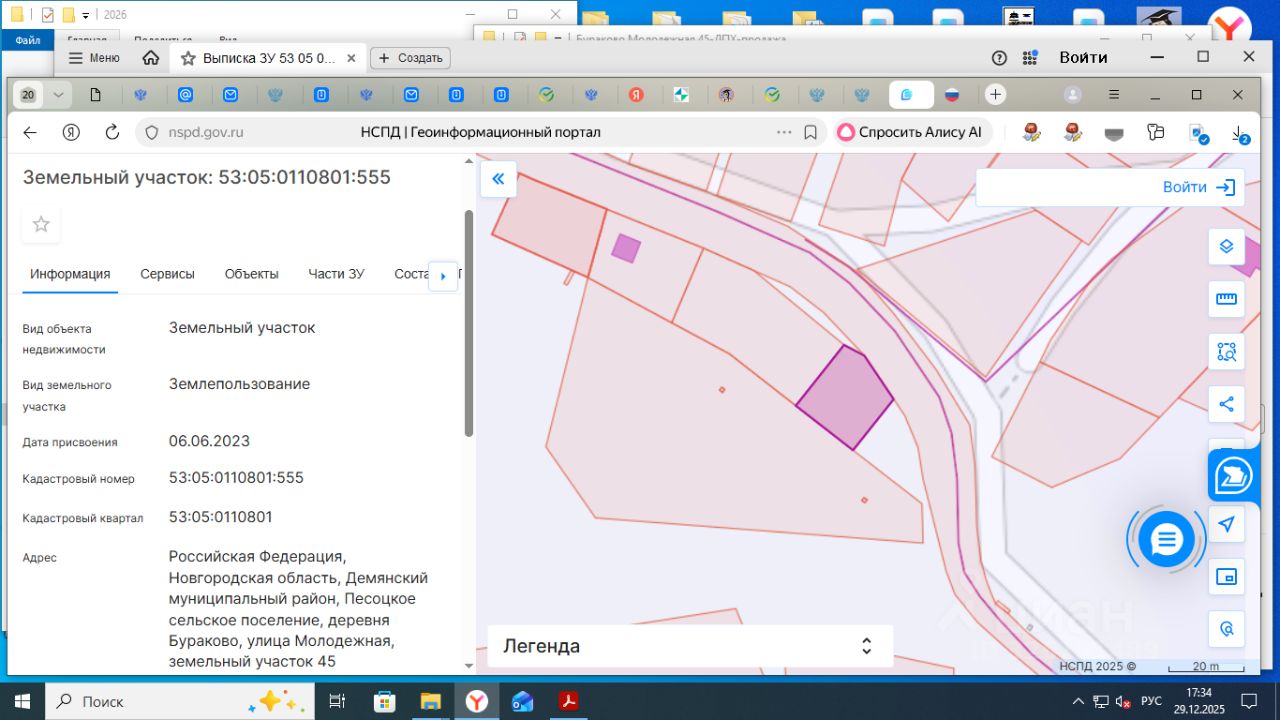The height and width of the screenshot is (720, 1280).
Task: Go back in browser history
Action: pyautogui.click(x=30, y=132)
